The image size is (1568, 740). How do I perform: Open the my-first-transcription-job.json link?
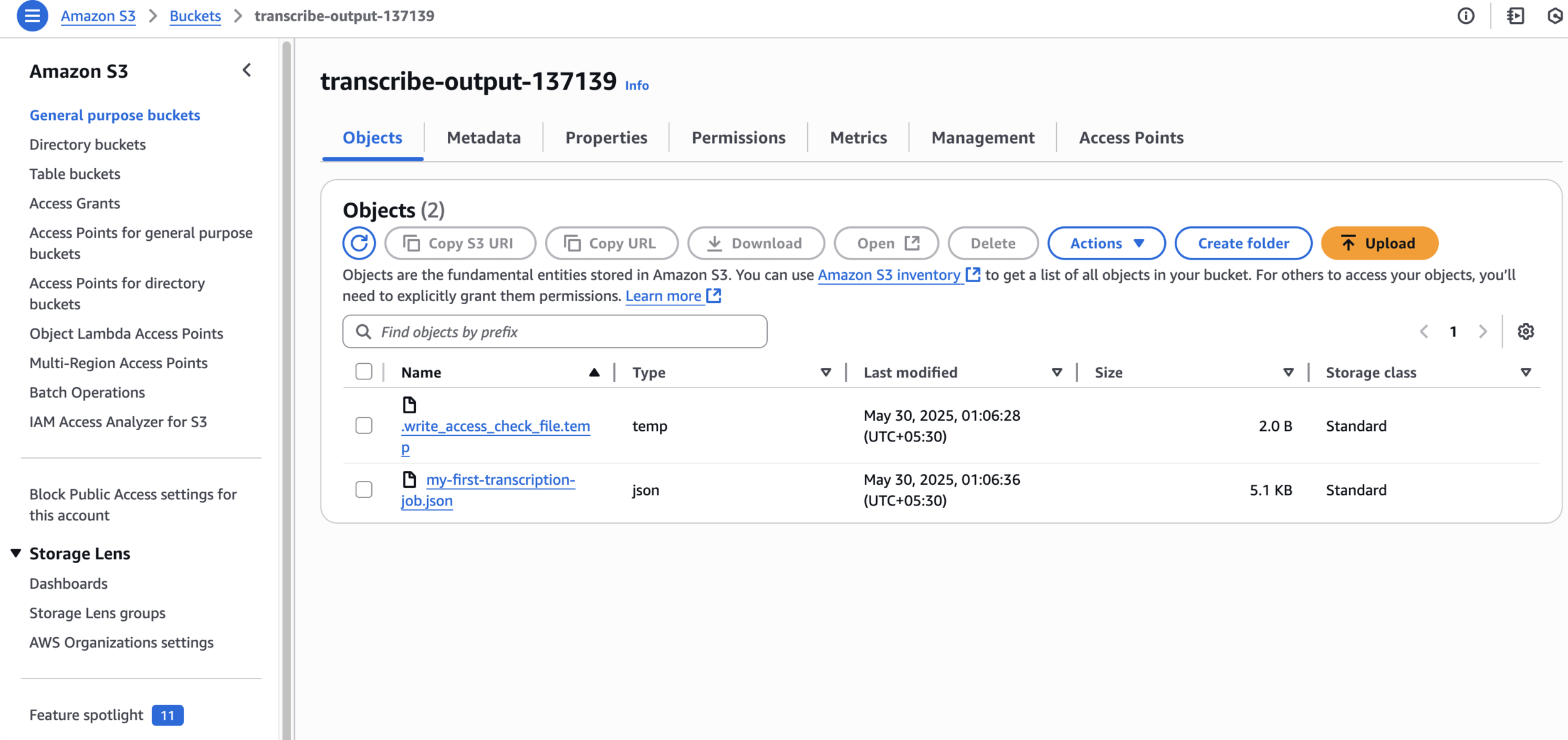(500, 480)
